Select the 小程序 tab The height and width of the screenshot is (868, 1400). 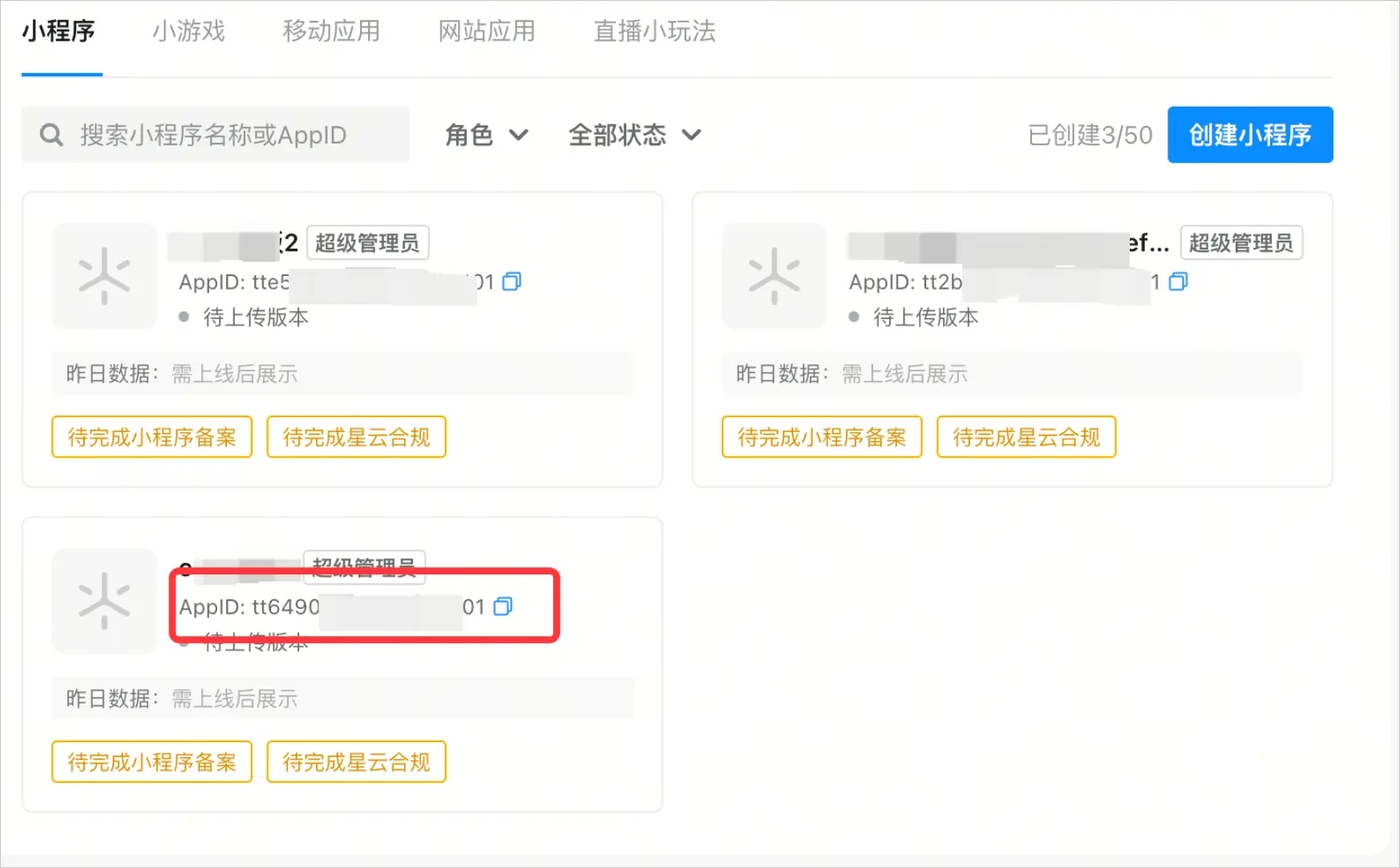(59, 31)
